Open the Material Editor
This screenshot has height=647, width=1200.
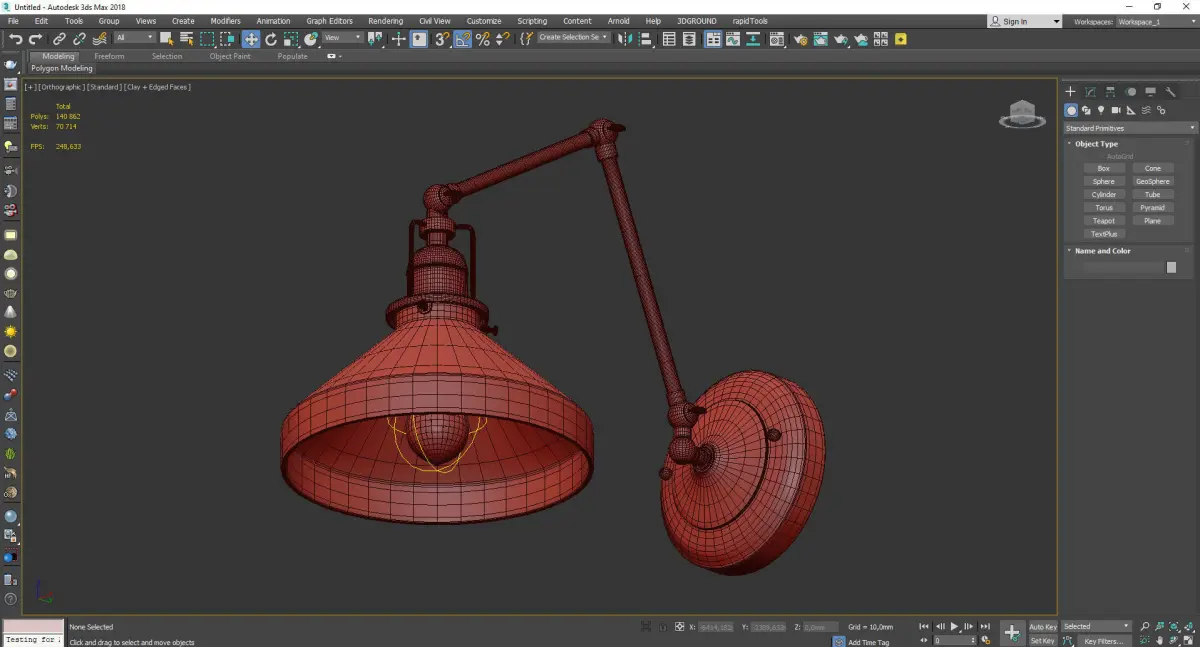pyautogui.click(x=779, y=39)
